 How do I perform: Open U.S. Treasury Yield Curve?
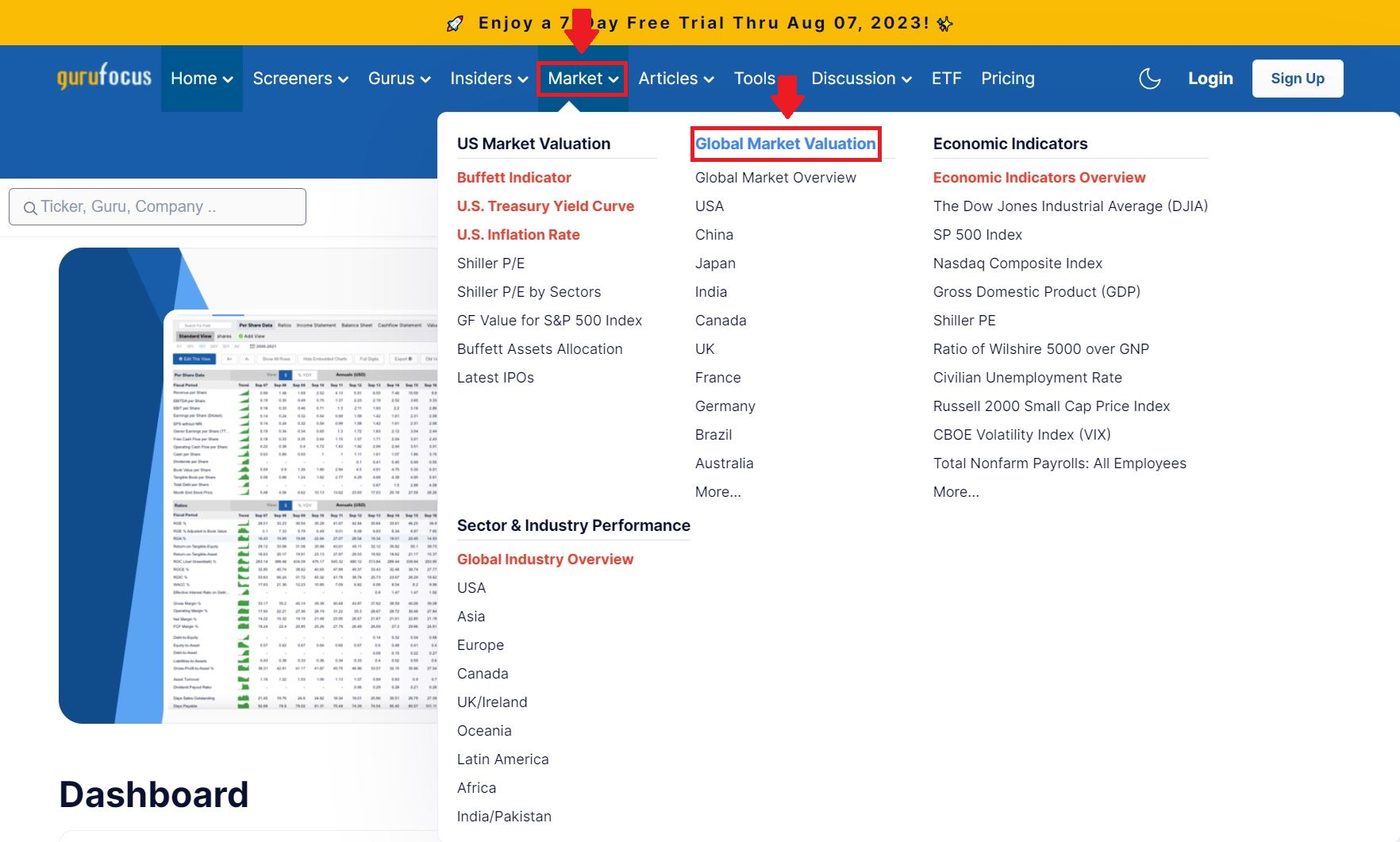coord(545,206)
